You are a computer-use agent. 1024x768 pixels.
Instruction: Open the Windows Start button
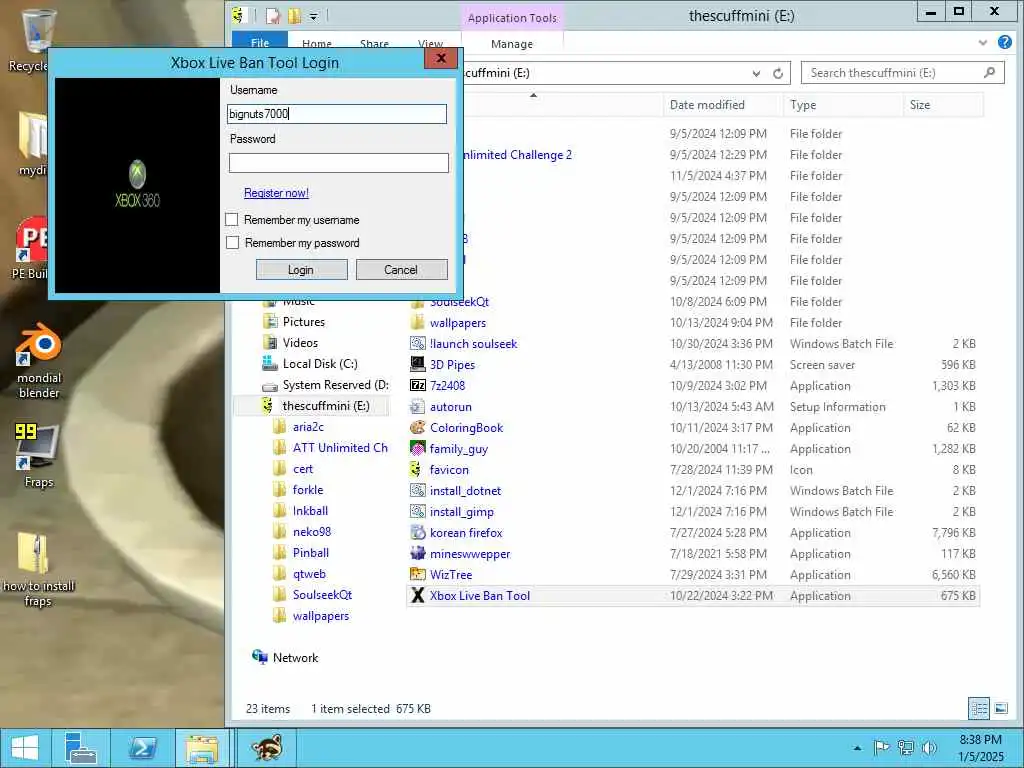point(25,748)
